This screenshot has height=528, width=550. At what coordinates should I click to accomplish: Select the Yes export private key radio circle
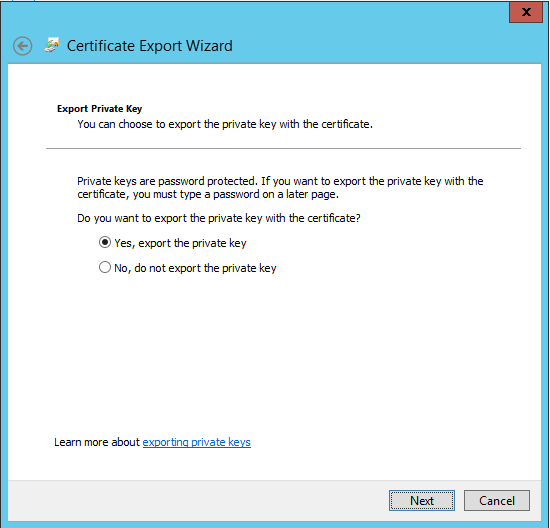point(105,242)
